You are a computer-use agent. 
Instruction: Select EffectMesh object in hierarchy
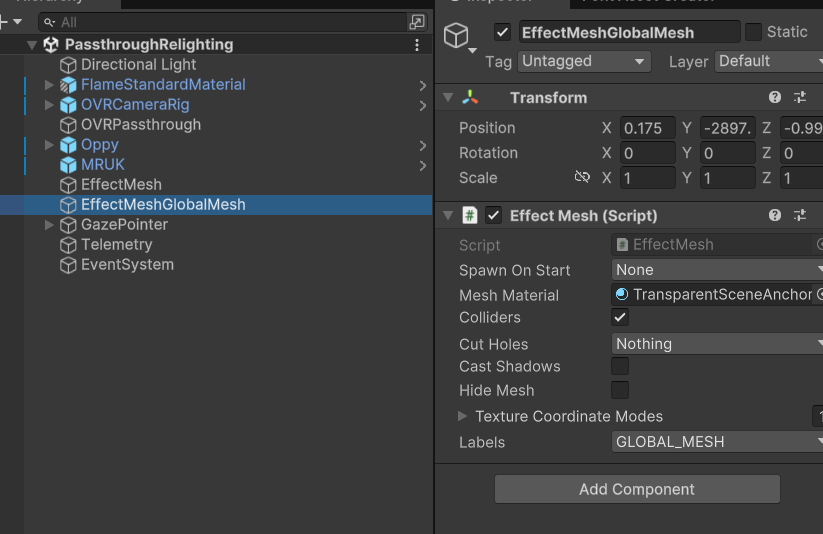pyautogui.click(x=121, y=184)
